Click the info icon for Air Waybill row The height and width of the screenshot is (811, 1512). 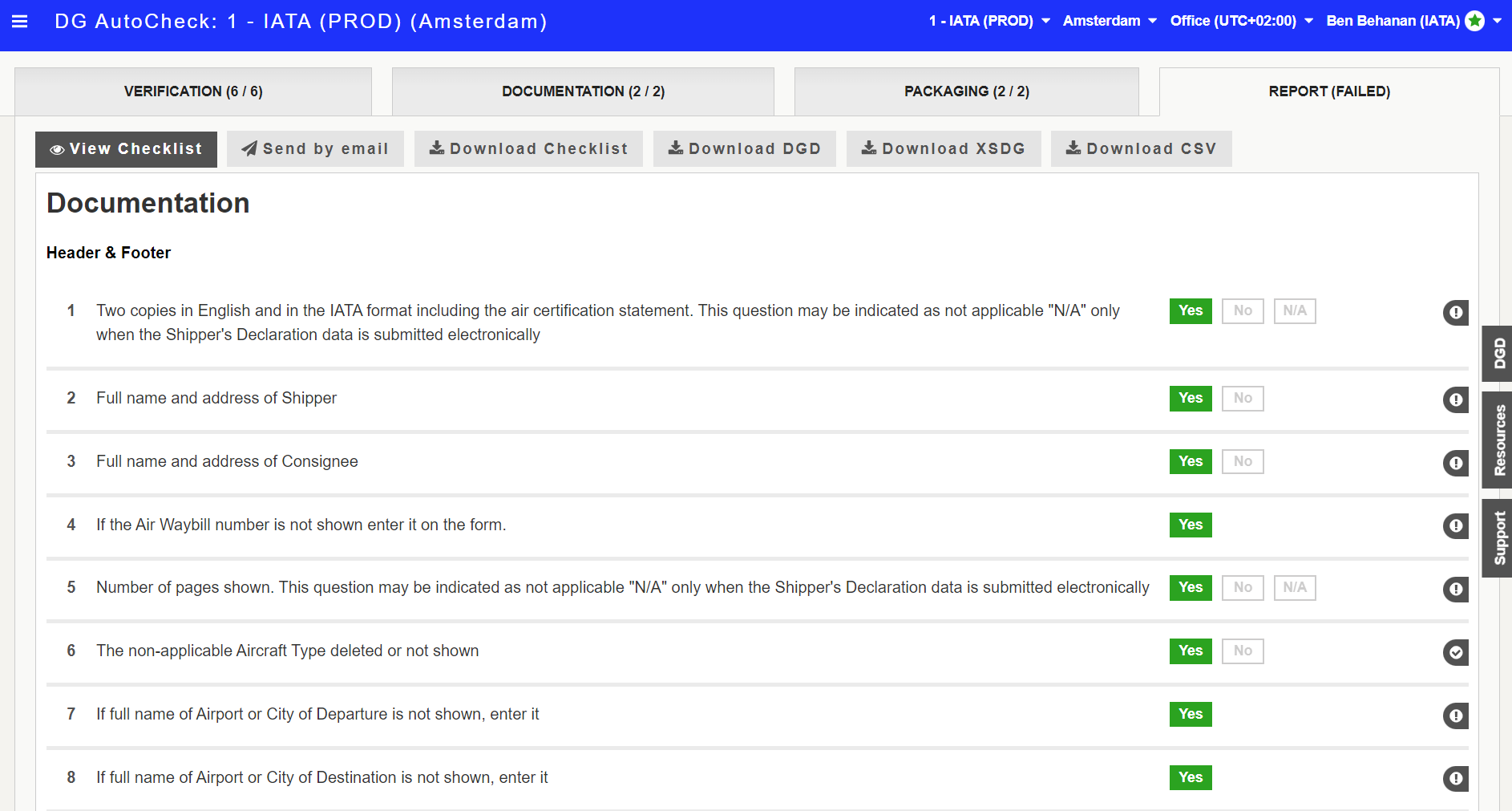(1456, 526)
